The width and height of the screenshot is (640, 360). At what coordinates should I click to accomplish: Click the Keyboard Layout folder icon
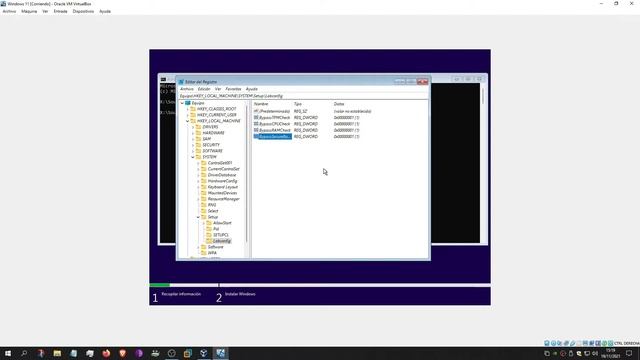point(204,187)
